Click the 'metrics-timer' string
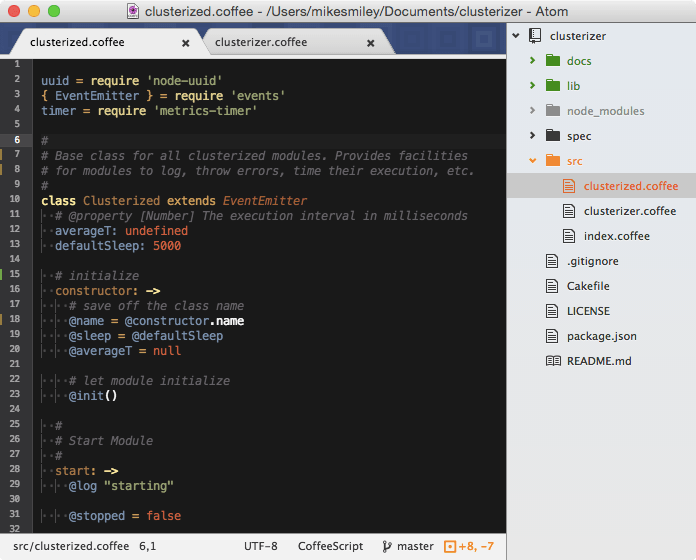This screenshot has width=696, height=560. [205, 110]
